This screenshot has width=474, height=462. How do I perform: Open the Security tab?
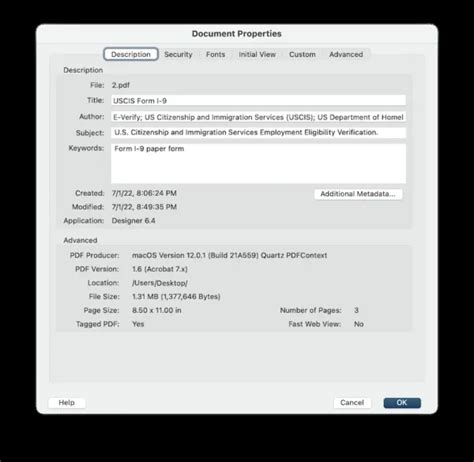[178, 54]
